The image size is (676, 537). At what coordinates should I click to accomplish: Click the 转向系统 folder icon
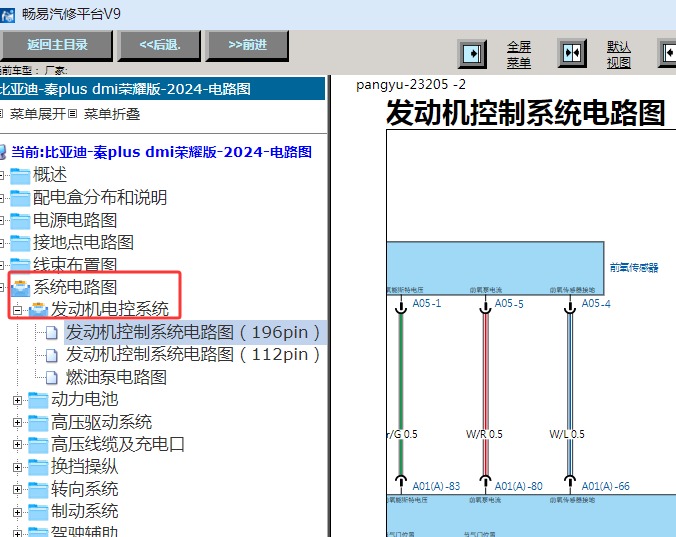38,490
